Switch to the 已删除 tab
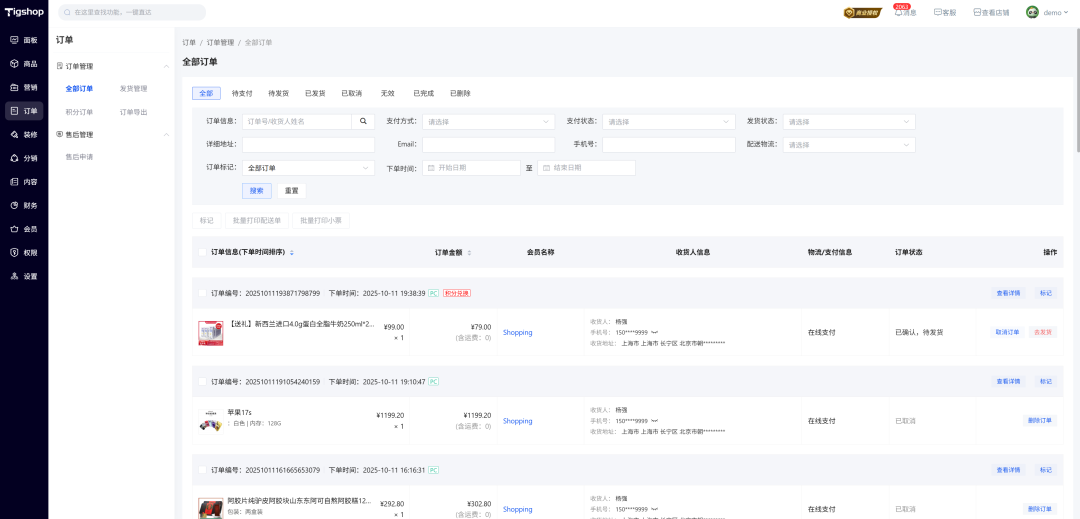Screen dimensions: 1080x519 pyautogui.click(x=460, y=93)
